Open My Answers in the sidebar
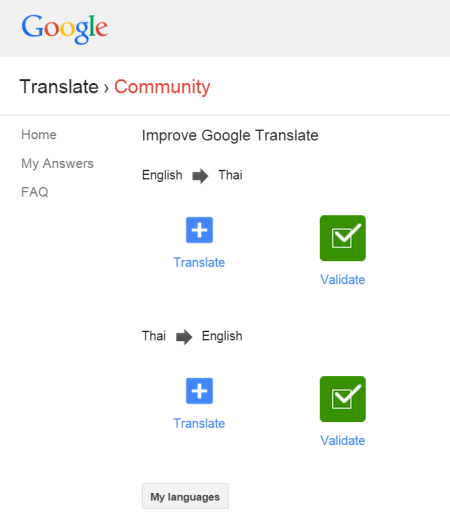Screen dimensions: 450x530 57,164
